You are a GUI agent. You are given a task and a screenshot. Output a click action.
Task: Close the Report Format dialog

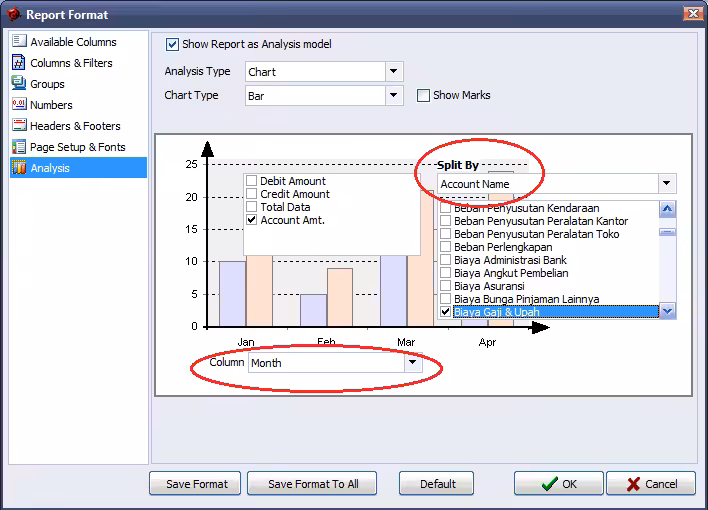tap(693, 14)
